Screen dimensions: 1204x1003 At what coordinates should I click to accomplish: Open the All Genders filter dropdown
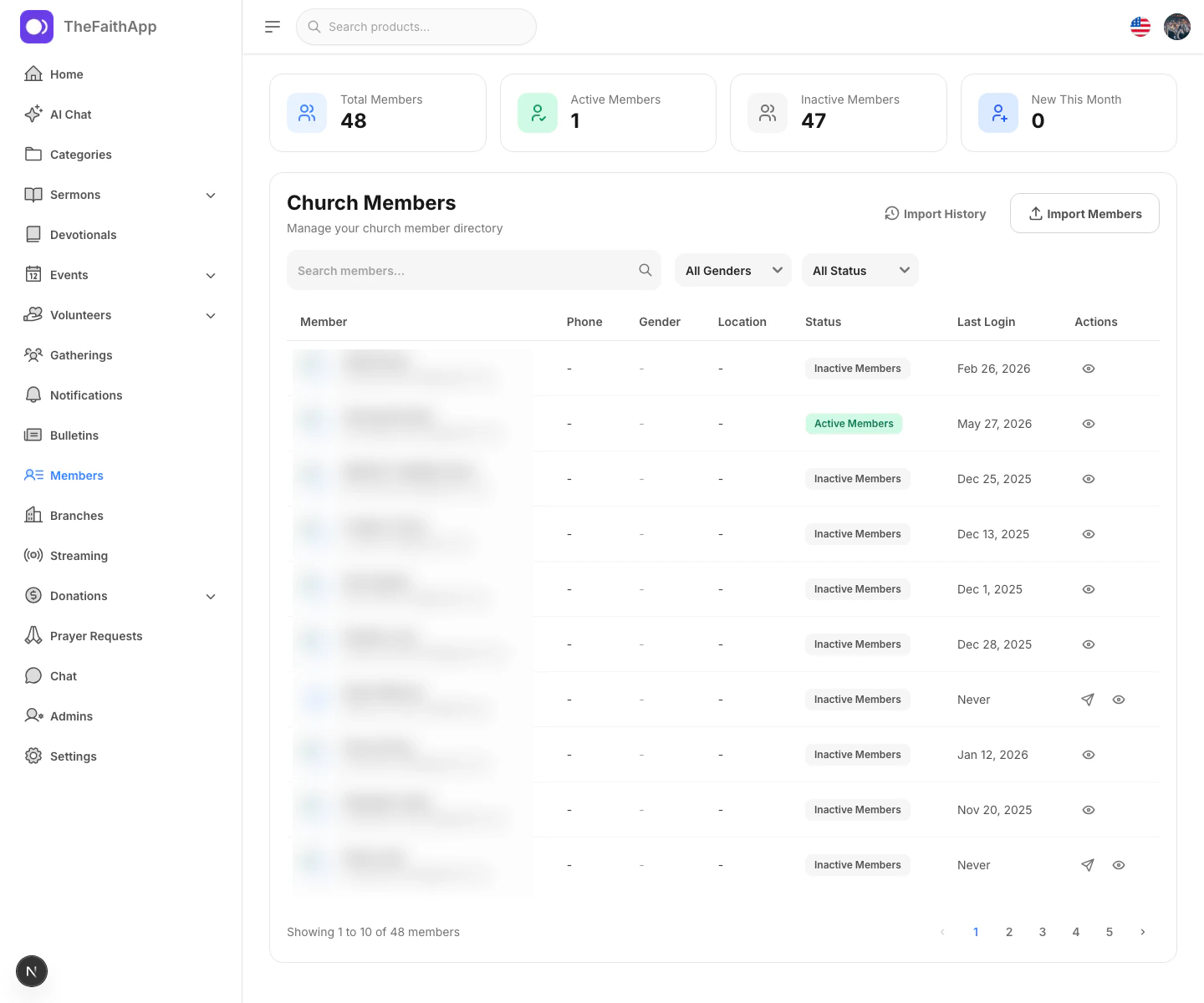(733, 270)
